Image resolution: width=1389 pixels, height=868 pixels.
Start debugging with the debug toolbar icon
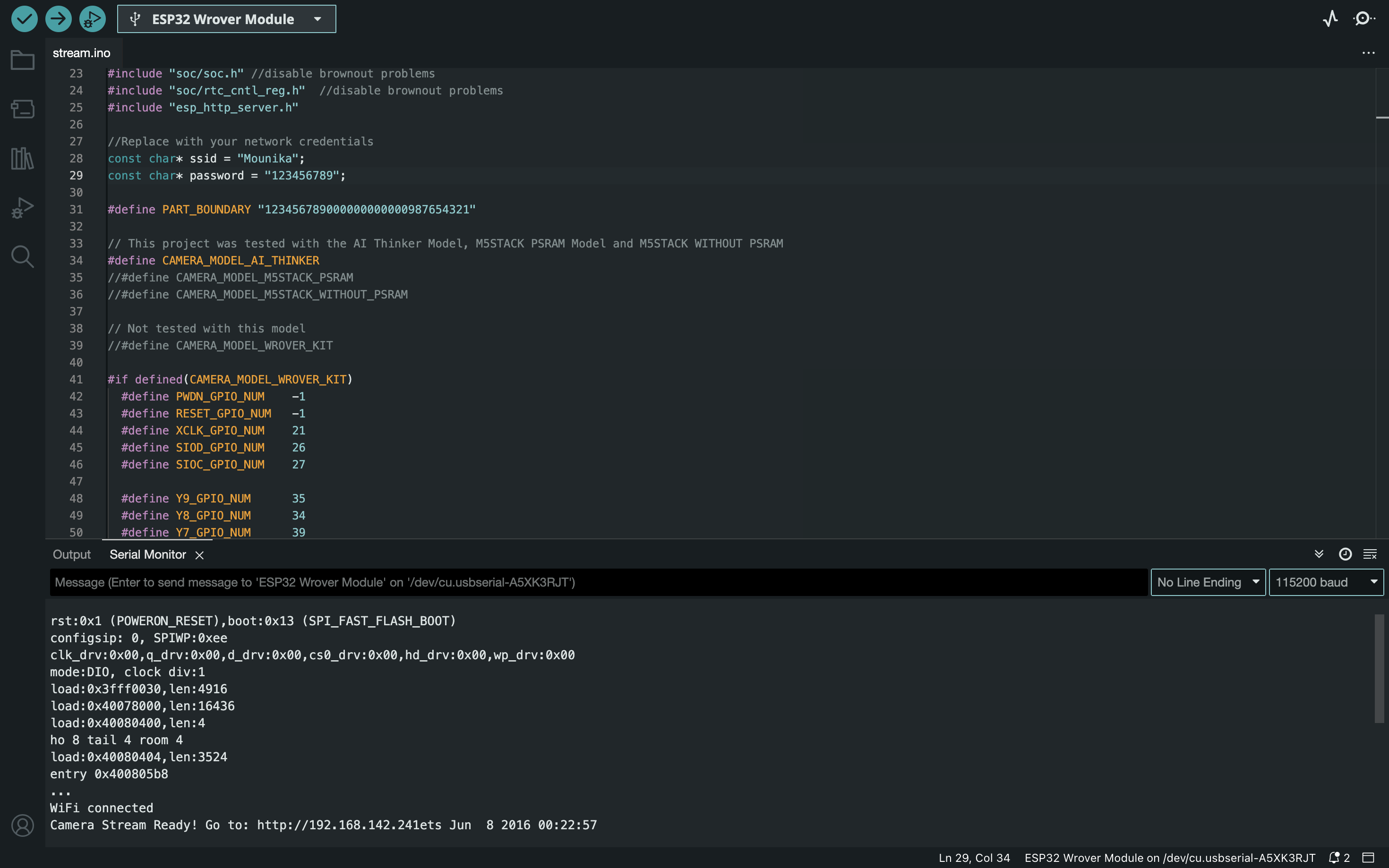[x=92, y=19]
